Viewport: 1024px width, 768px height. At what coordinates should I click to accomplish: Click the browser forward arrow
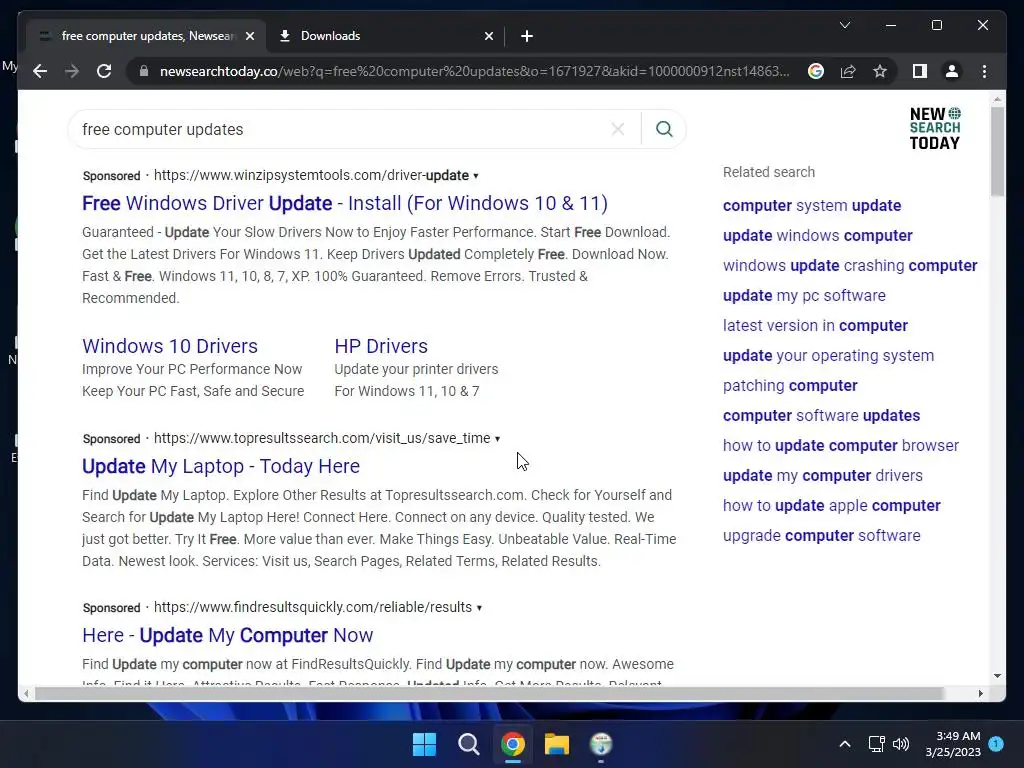(x=72, y=71)
